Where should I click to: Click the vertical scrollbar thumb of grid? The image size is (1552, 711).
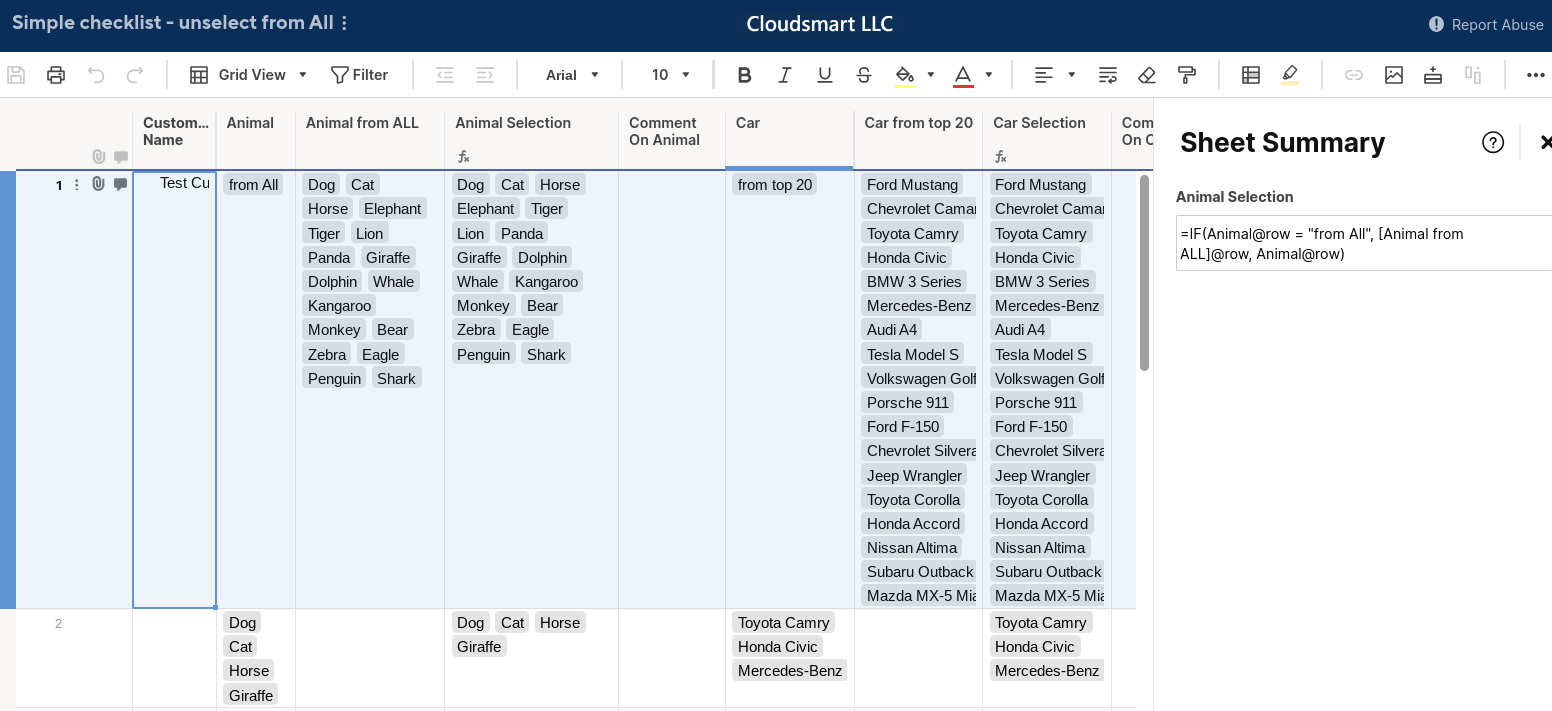pyautogui.click(x=1144, y=272)
